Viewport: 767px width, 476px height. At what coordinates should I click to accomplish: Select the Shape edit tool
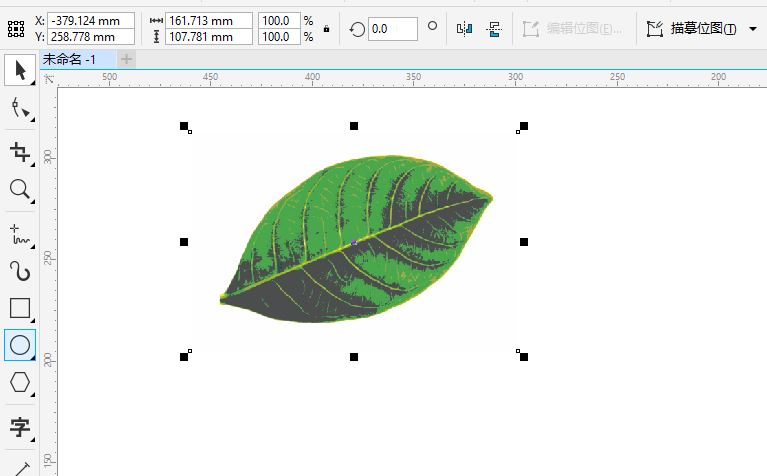pyautogui.click(x=20, y=107)
